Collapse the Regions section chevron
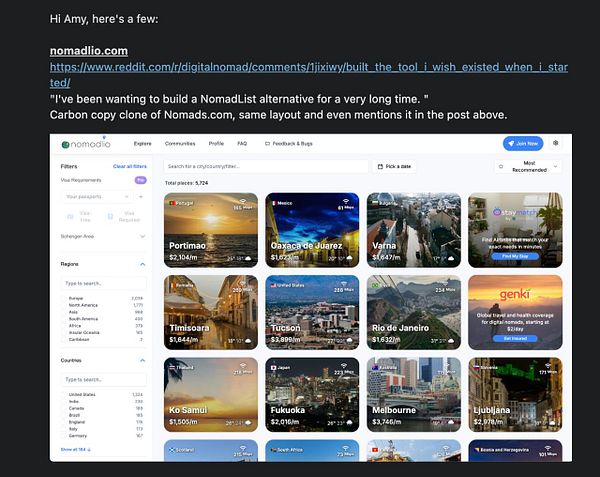The height and width of the screenshot is (477, 600). pyautogui.click(x=142, y=264)
